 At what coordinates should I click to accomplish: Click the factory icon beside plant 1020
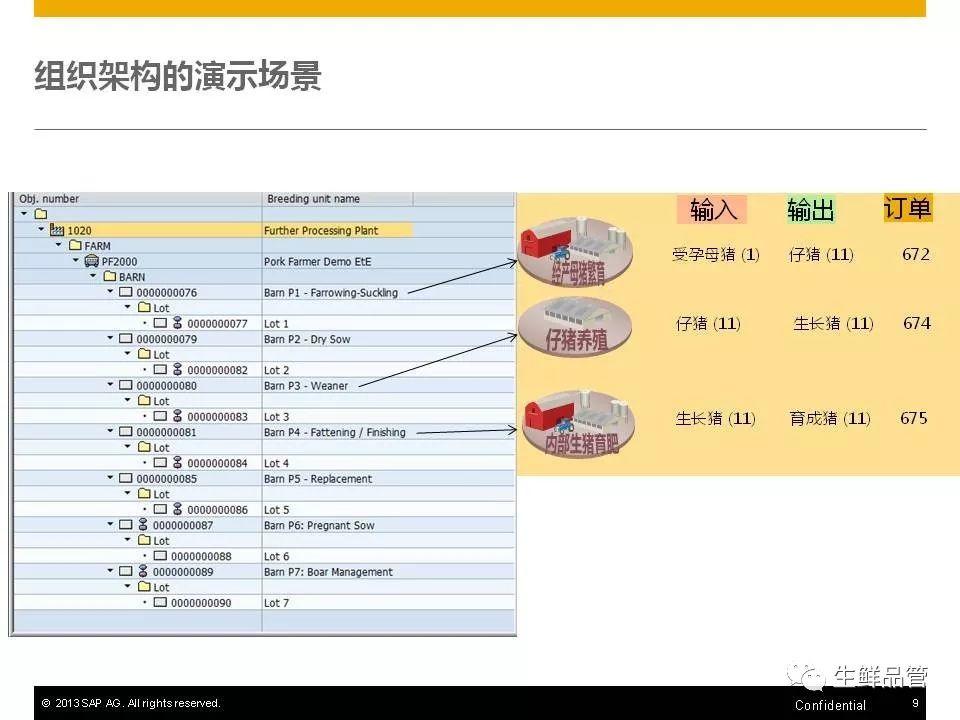(x=57, y=230)
